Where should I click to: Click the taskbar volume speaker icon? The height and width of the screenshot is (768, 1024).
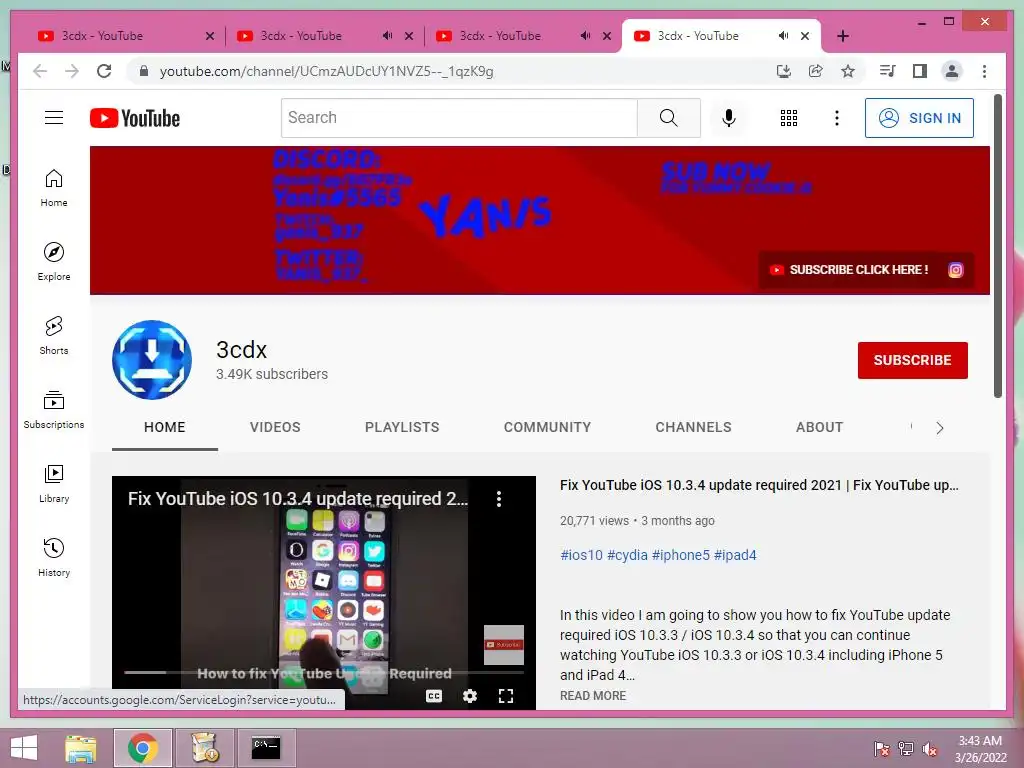929,749
